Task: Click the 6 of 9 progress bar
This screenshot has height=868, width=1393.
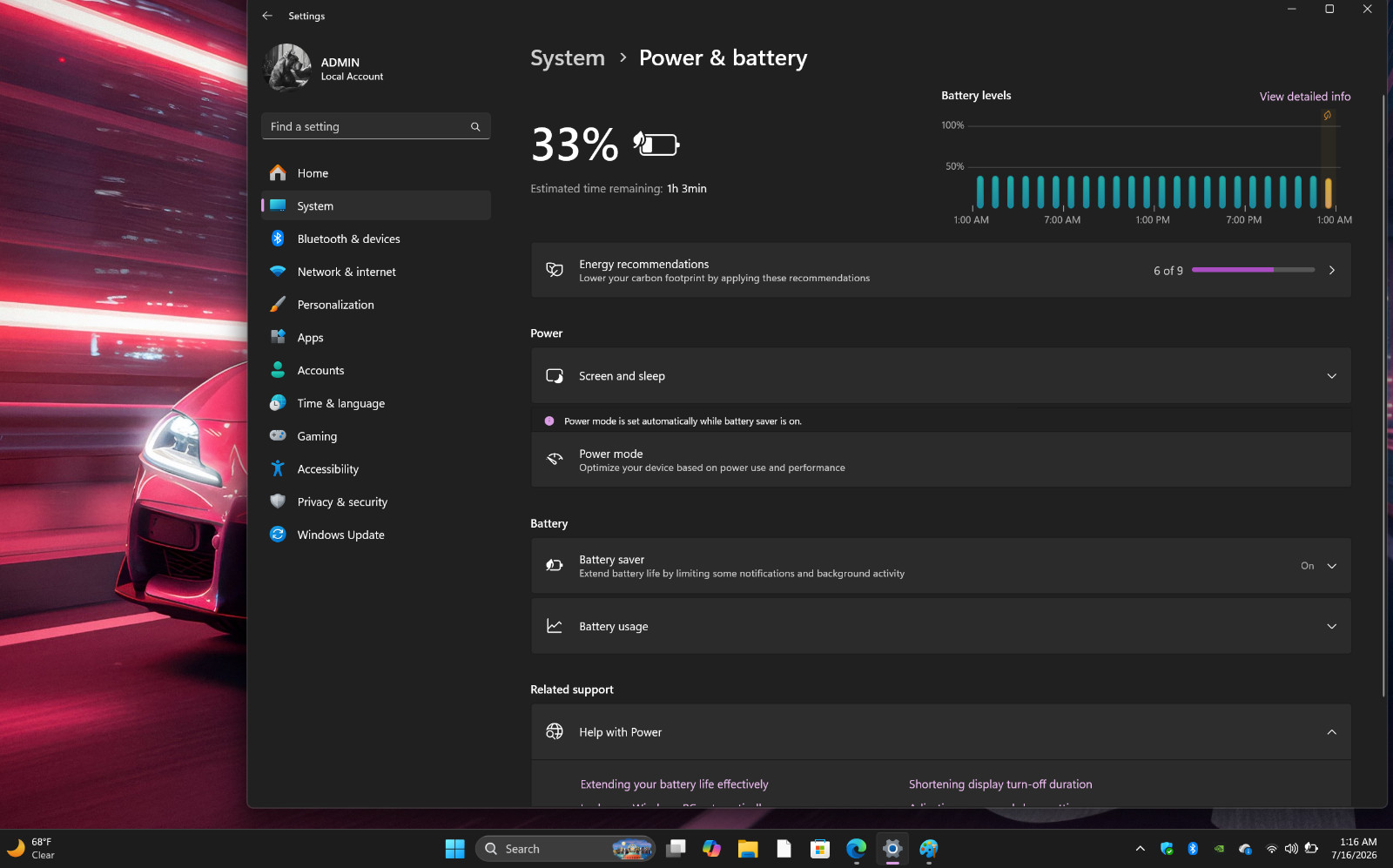Action: point(1253,270)
